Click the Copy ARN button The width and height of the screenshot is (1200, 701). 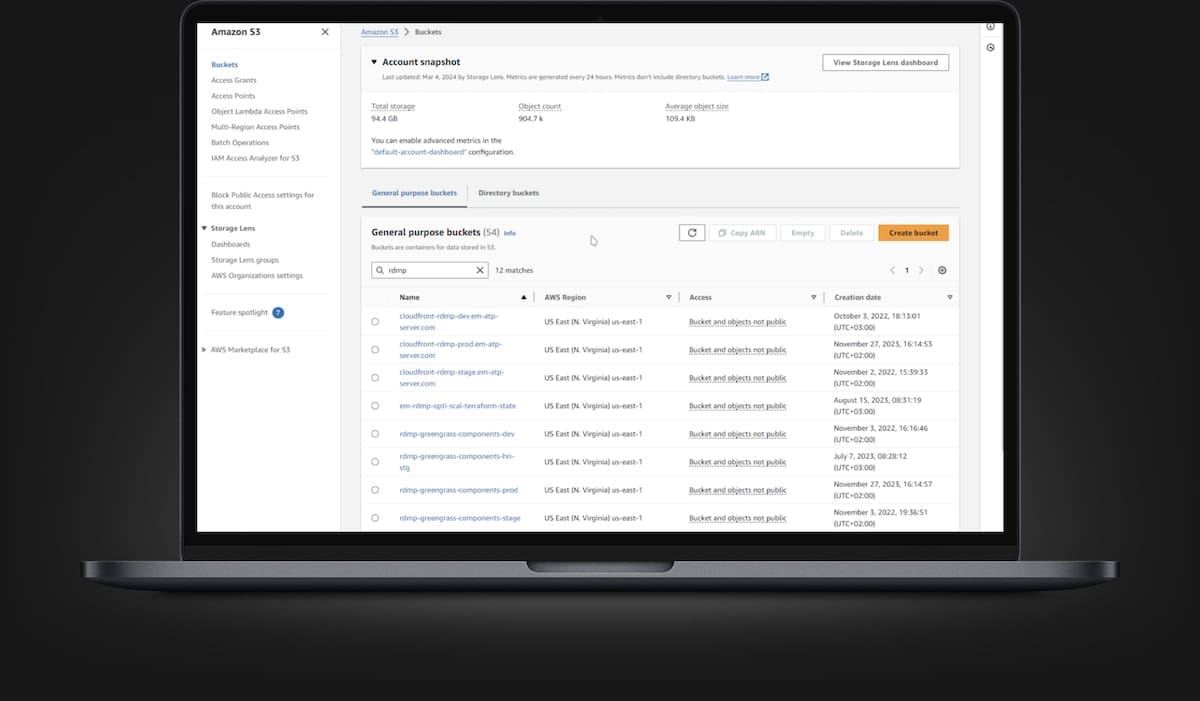[x=742, y=233]
